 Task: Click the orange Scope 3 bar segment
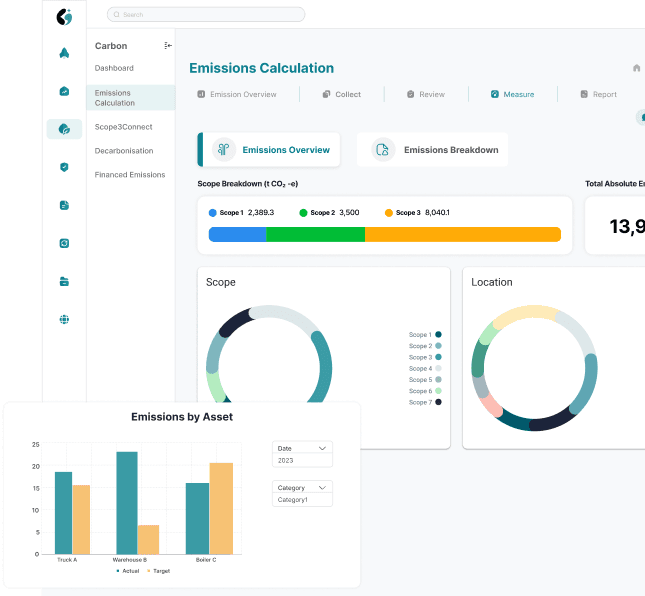(x=462, y=234)
